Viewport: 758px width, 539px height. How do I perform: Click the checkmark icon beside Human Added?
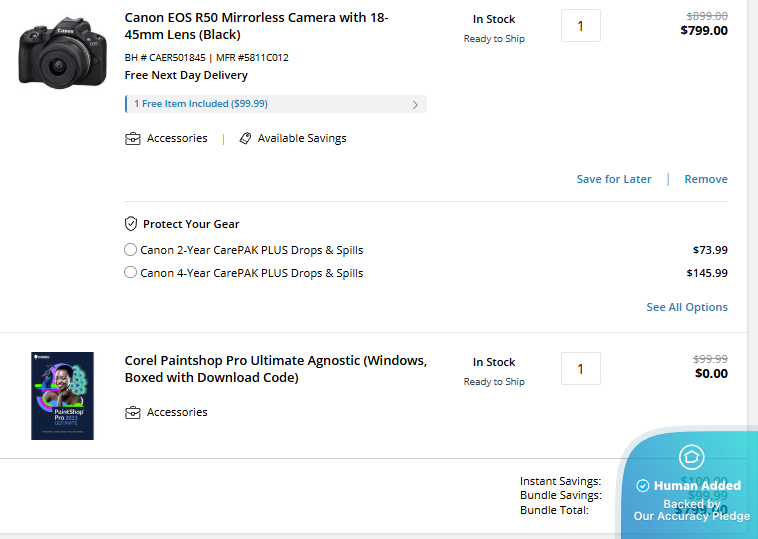tap(642, 486)
